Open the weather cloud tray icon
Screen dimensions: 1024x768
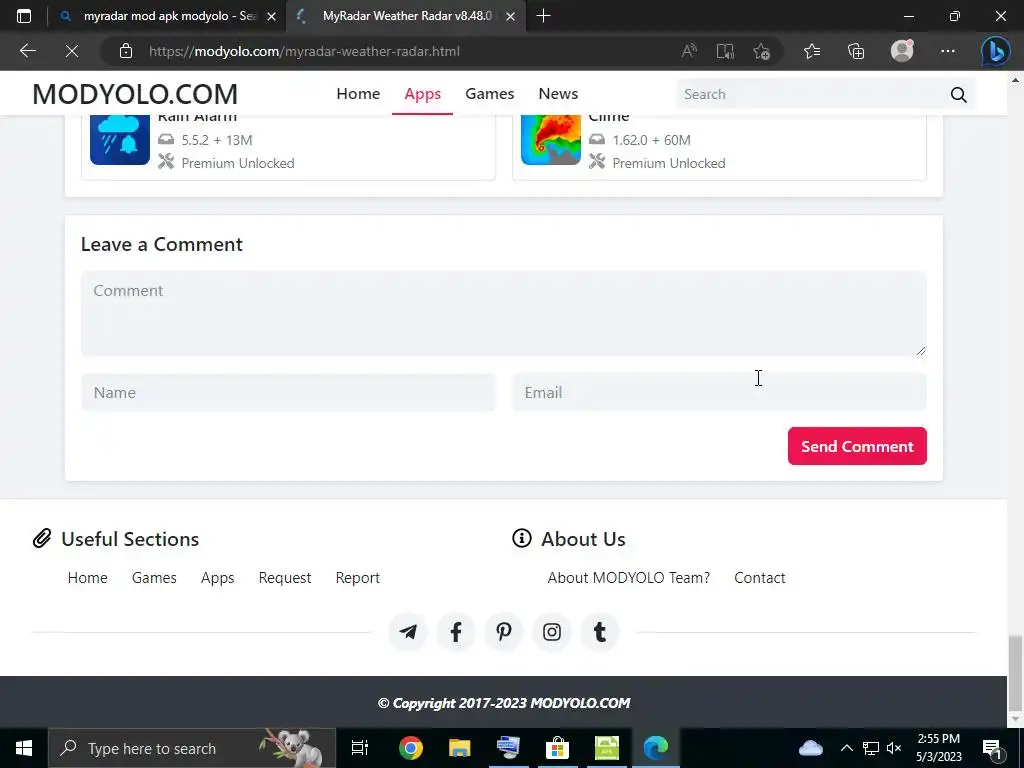point(810,748)
